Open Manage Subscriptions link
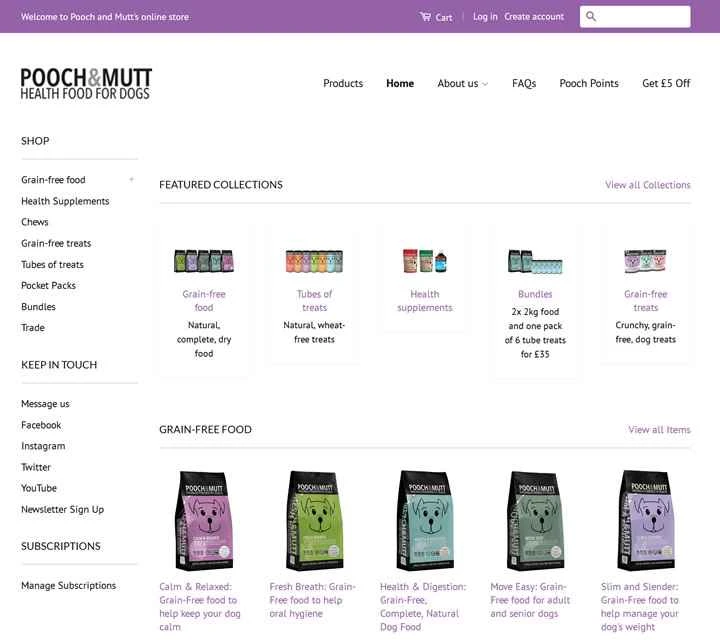720x644 pixels. point(68,586)
